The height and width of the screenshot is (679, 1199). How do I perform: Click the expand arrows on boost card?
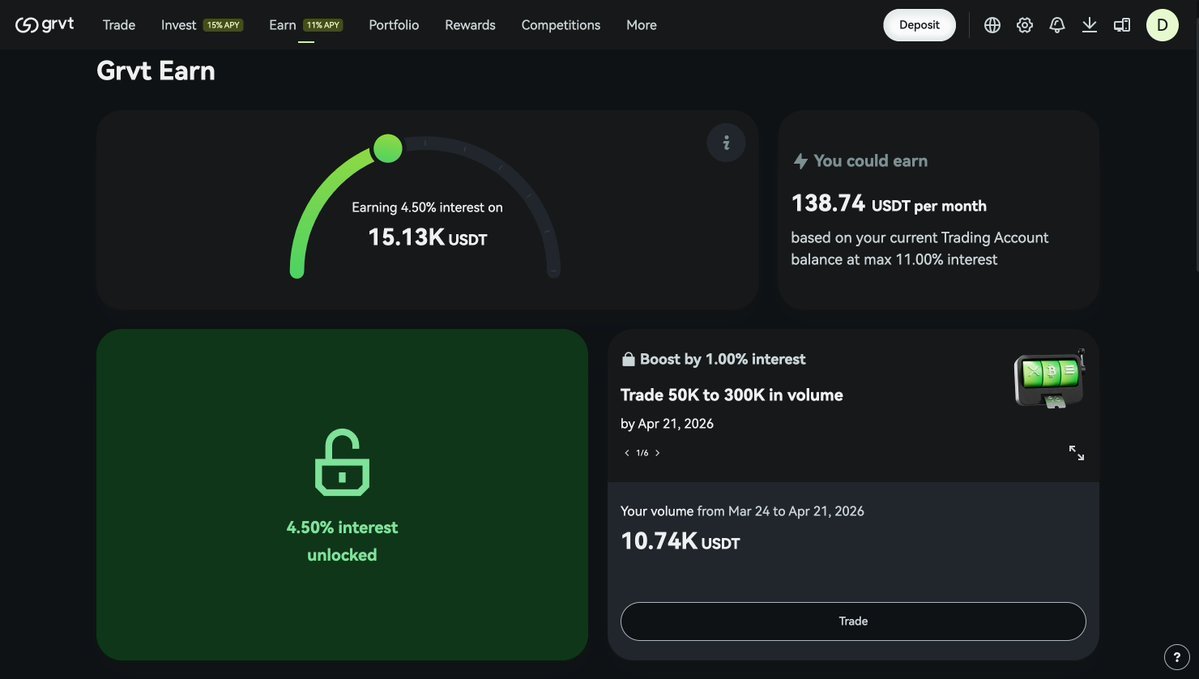pos(1076,453)
